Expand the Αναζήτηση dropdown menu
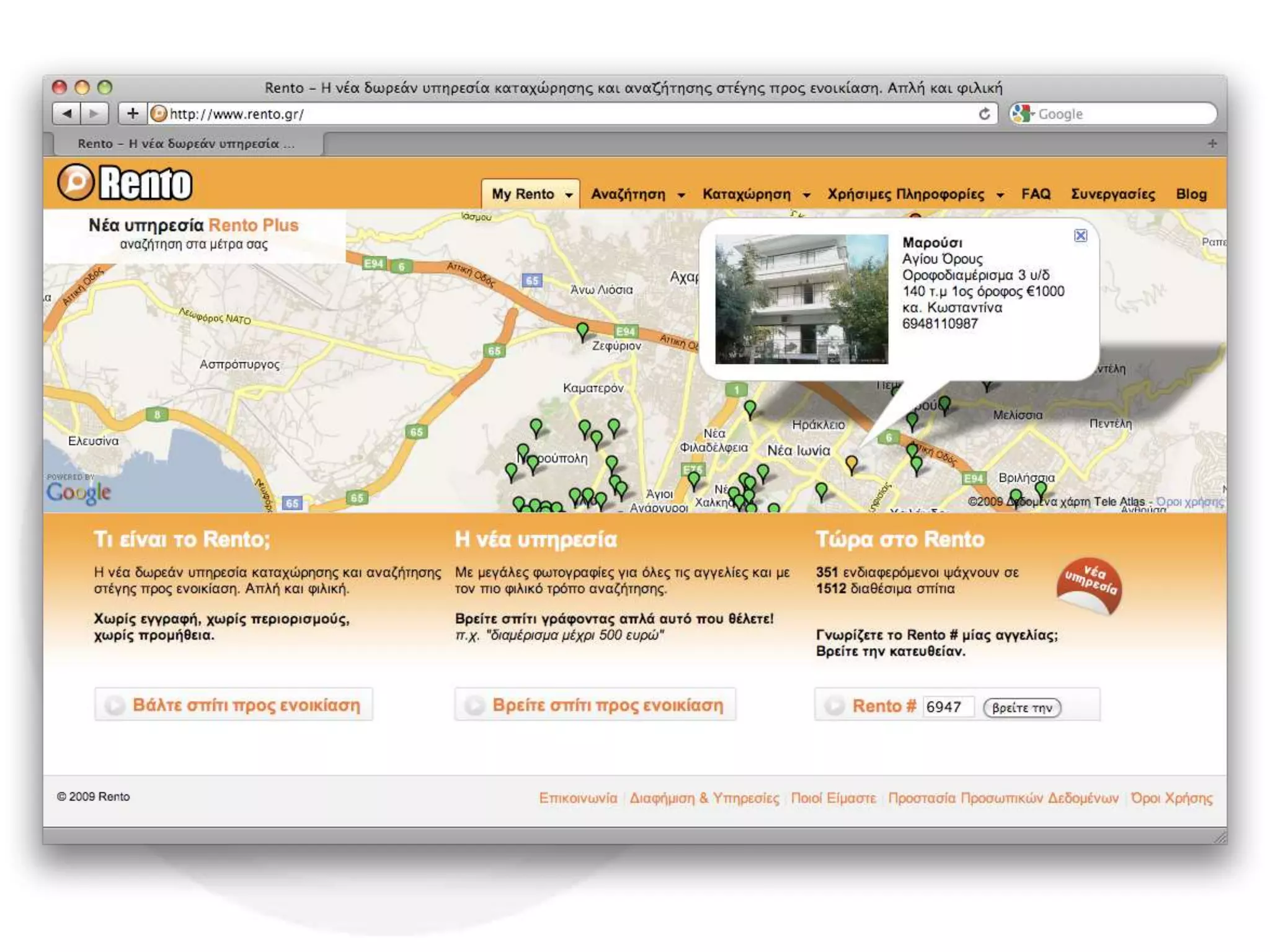This screenshot has height=952, width=1270. 637,194
